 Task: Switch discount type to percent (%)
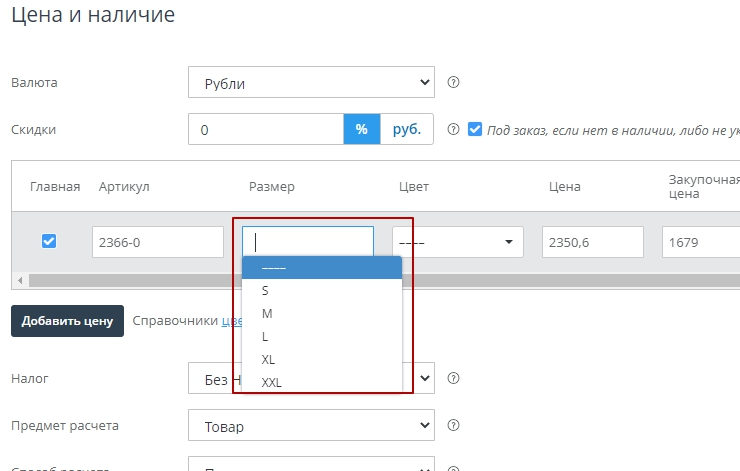[362, 129]
